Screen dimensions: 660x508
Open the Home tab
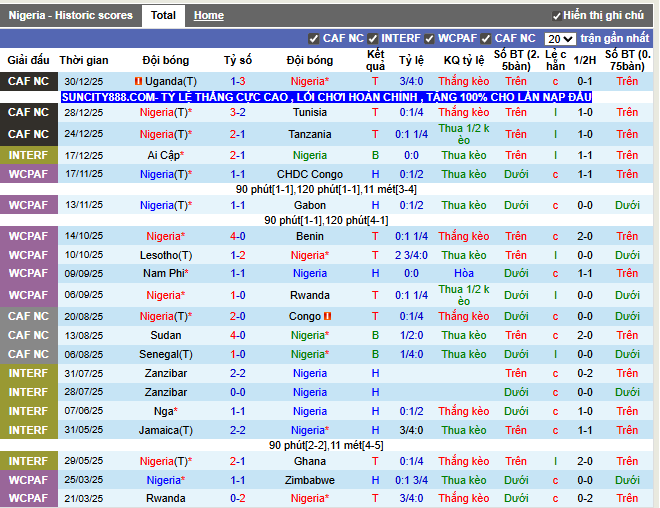point(209,16)
